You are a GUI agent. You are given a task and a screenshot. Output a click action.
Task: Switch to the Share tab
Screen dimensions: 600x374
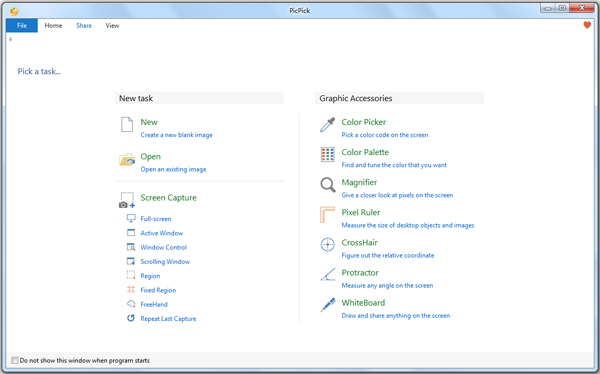tap(84, 25)
